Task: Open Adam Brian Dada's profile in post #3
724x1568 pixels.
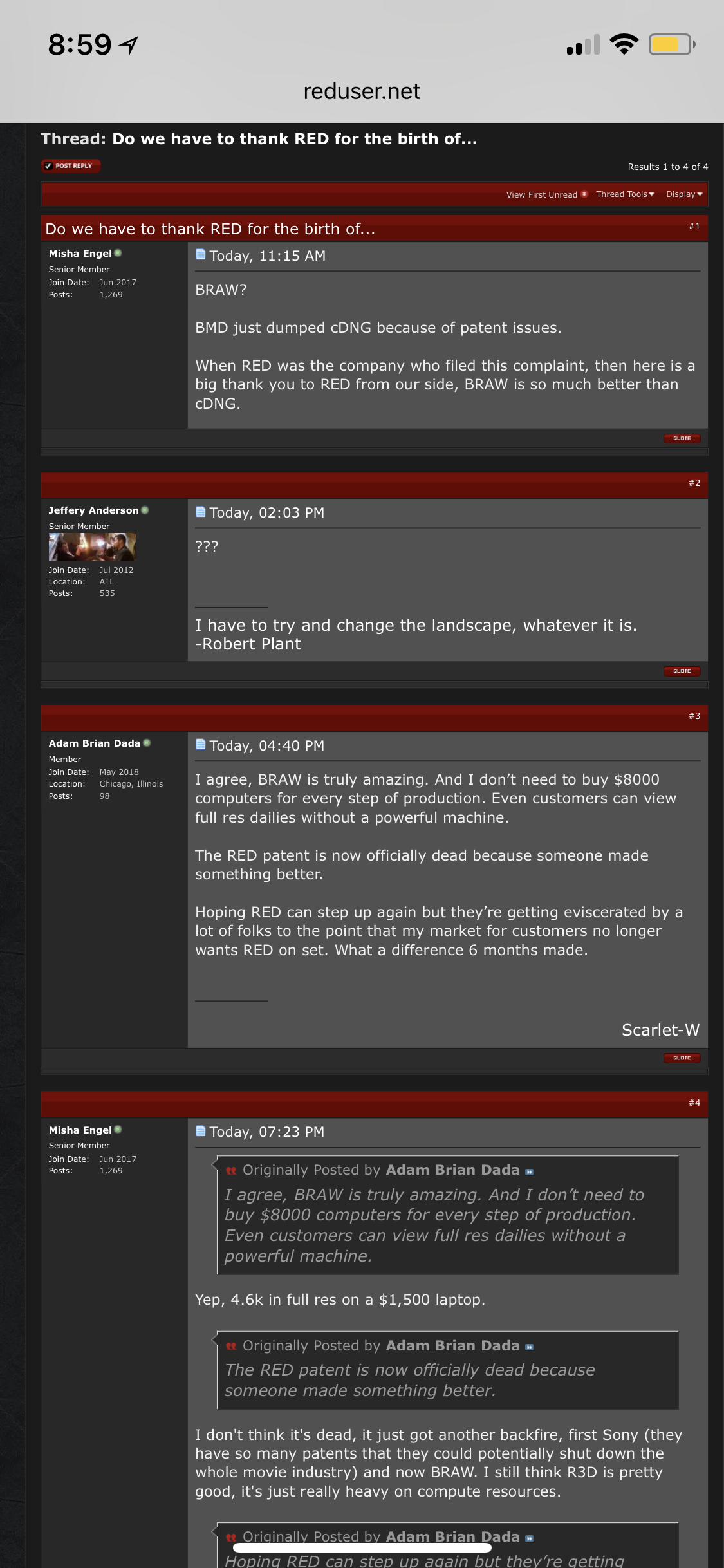Action: pyautogui.click(x=94, y=743)
